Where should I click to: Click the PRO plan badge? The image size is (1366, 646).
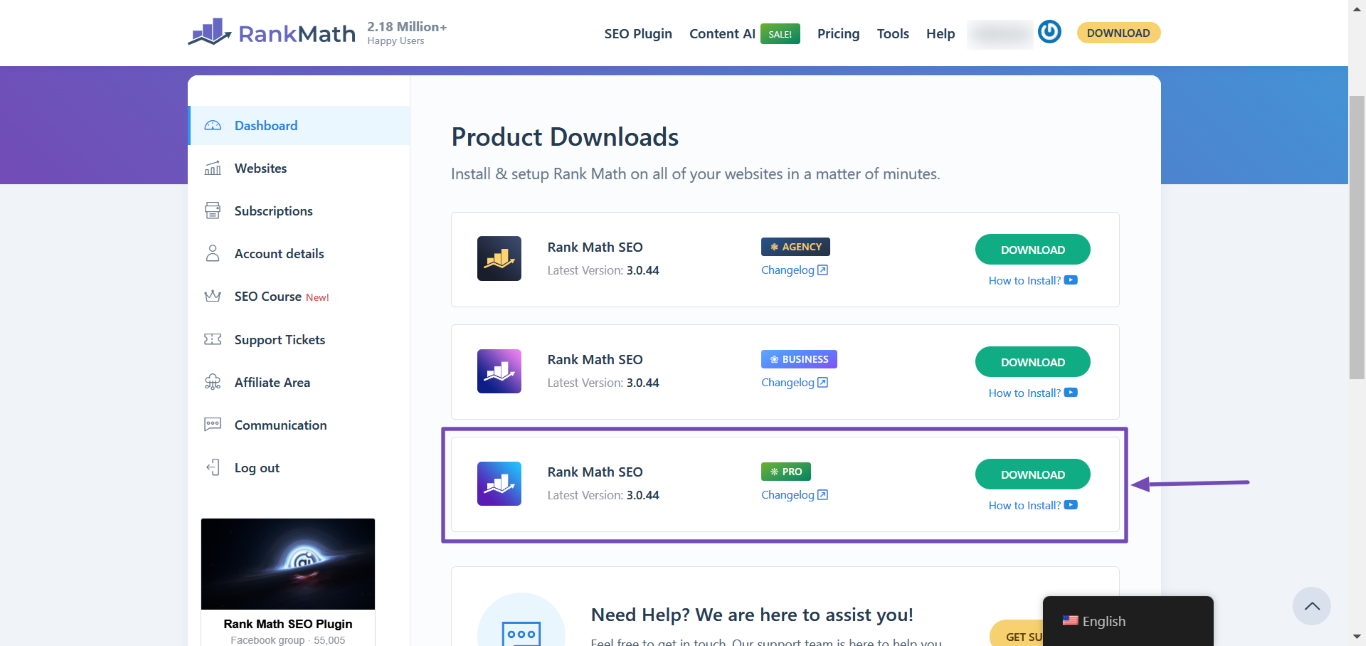pos(786,471)
